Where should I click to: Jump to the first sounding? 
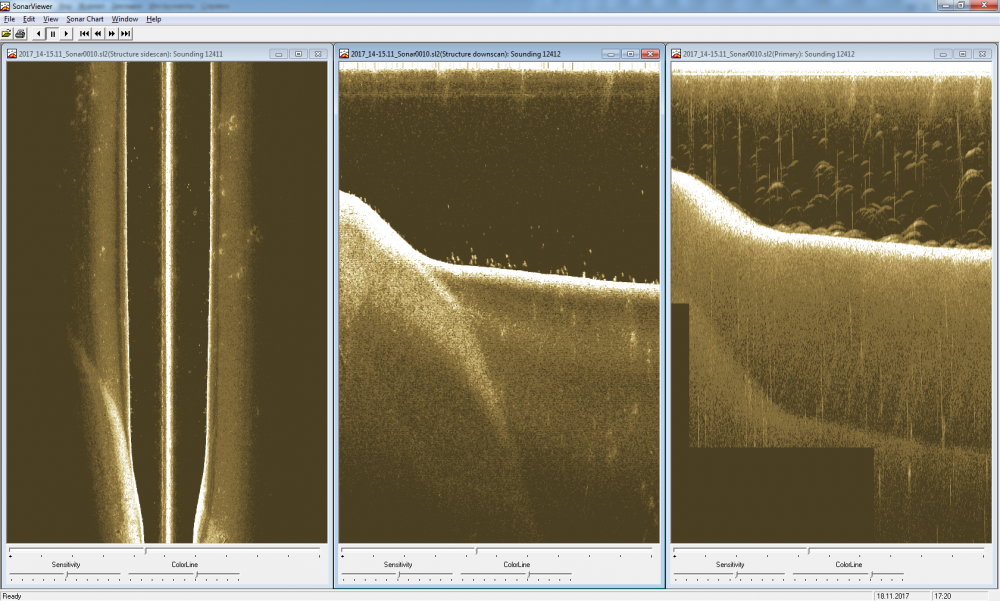coord(85,33)
